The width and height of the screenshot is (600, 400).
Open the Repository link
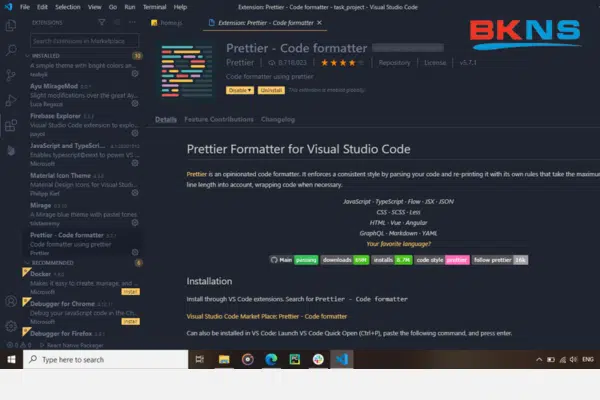click(x=394, y=63)
